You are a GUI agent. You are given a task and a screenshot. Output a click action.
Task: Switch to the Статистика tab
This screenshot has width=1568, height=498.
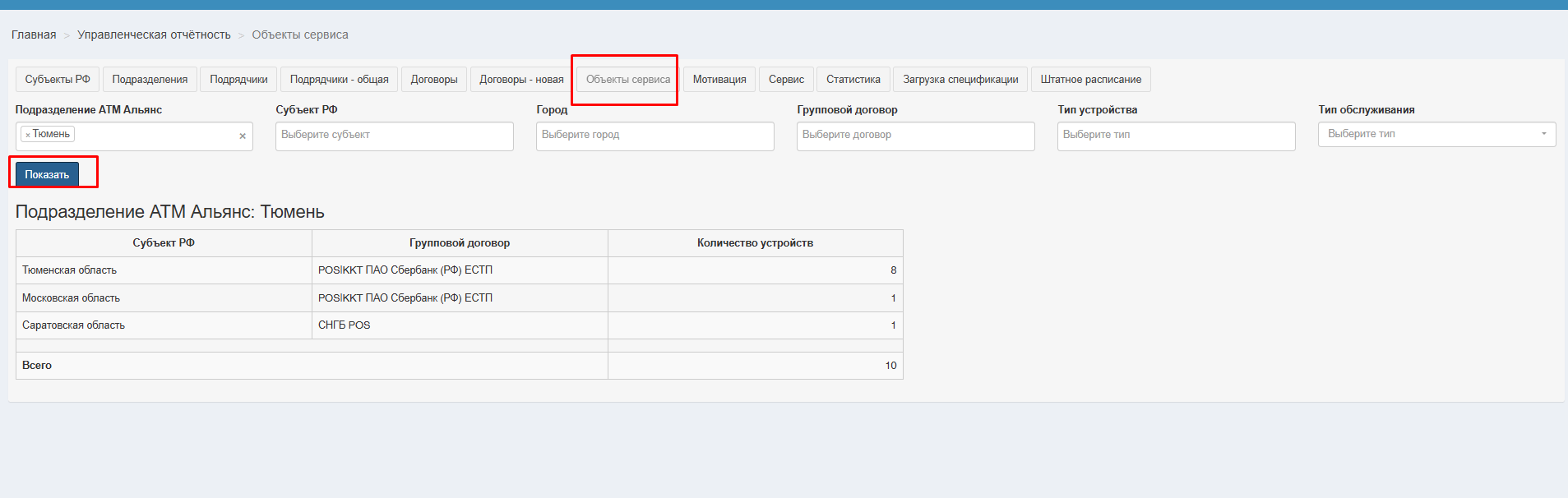[x=853, y=80]
